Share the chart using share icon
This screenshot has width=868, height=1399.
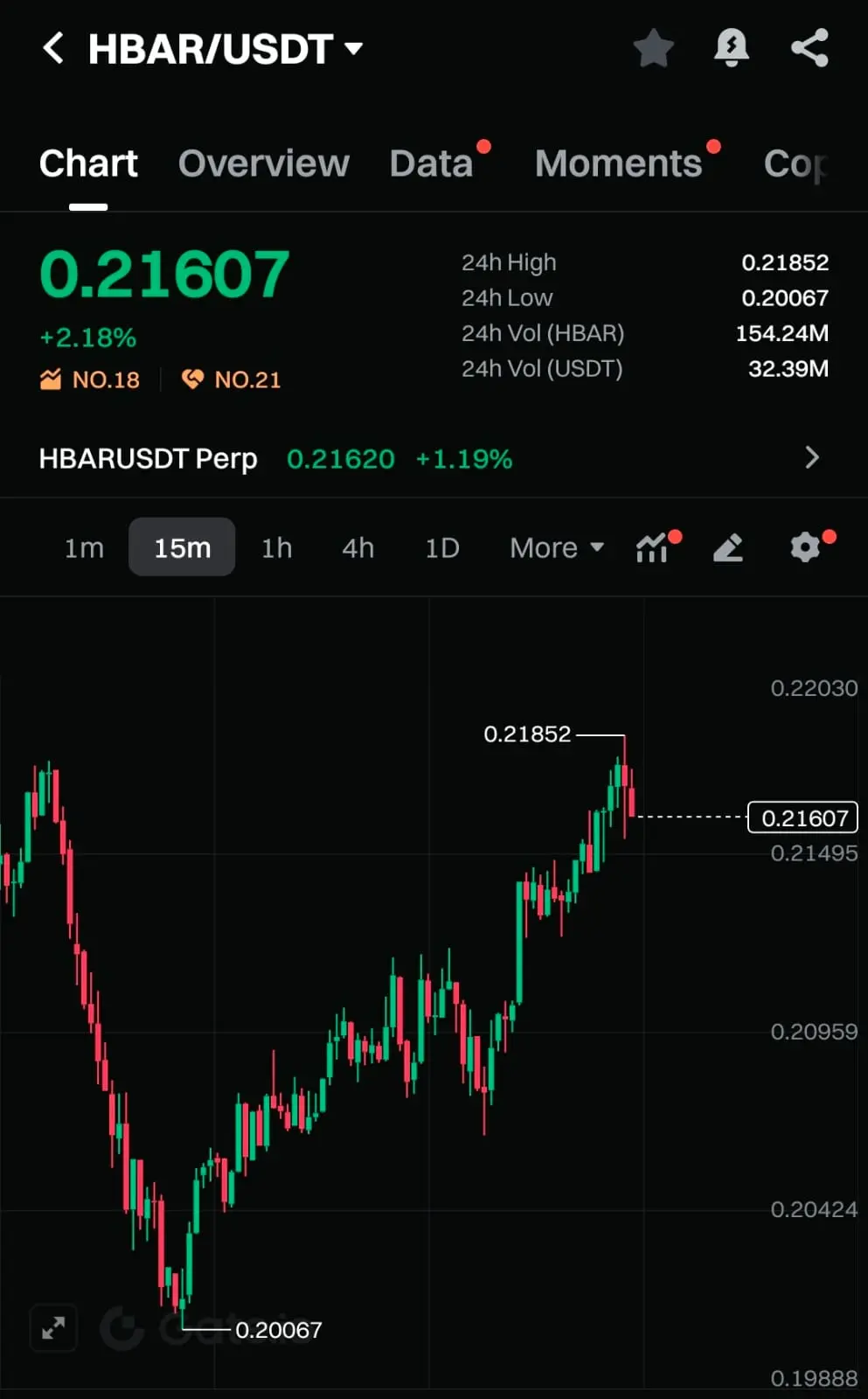pos(809,48)
